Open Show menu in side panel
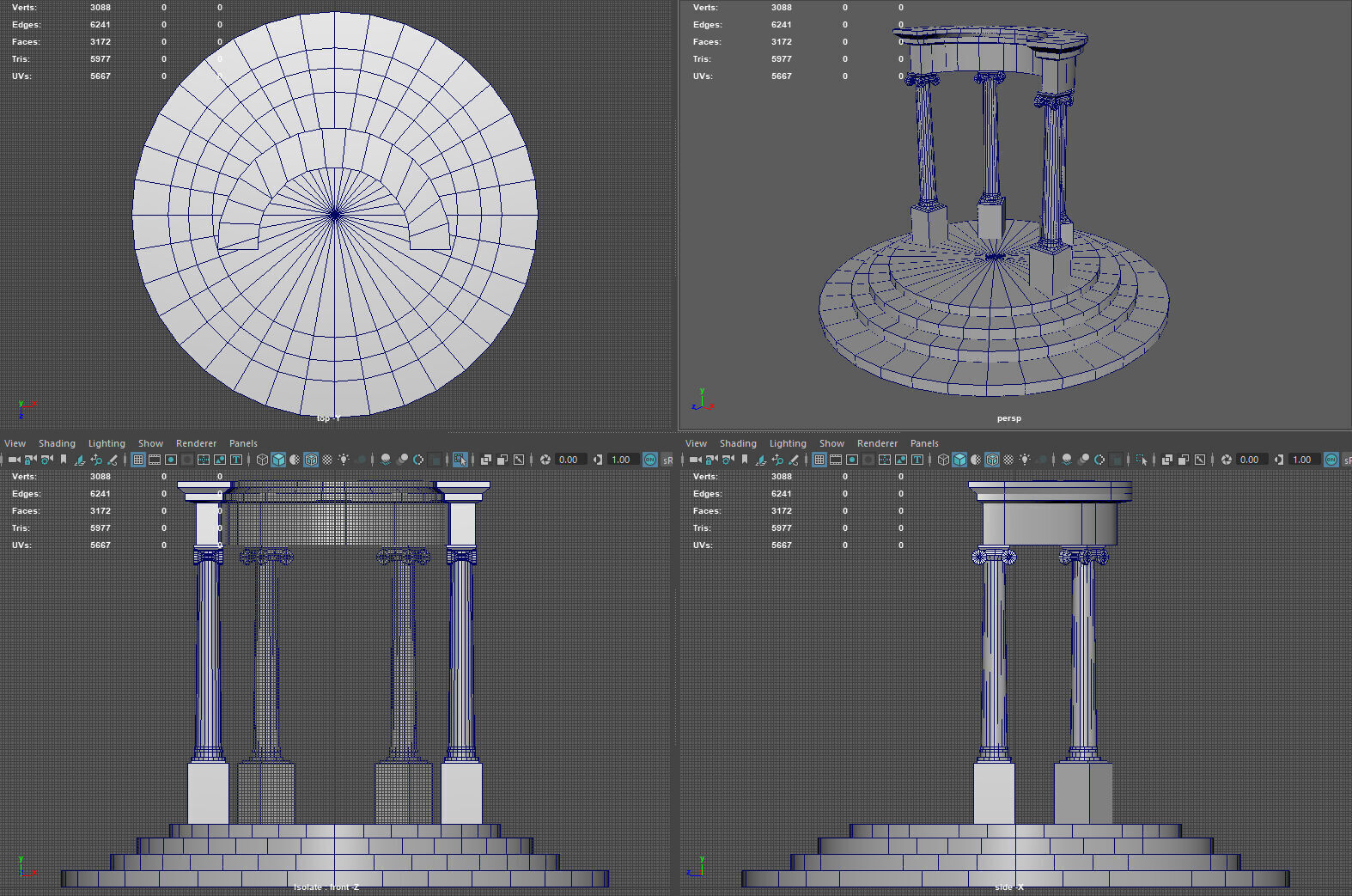 tap(831, 443)
